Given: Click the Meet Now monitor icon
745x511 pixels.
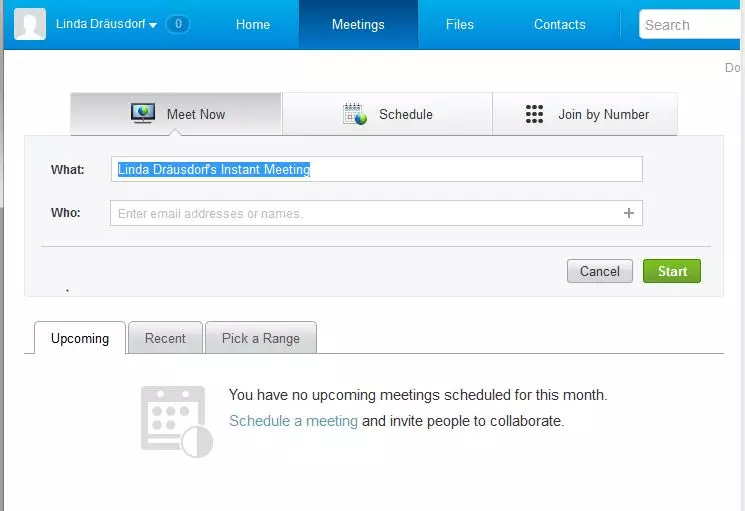Looking at the screenshot, I should 143,114.
